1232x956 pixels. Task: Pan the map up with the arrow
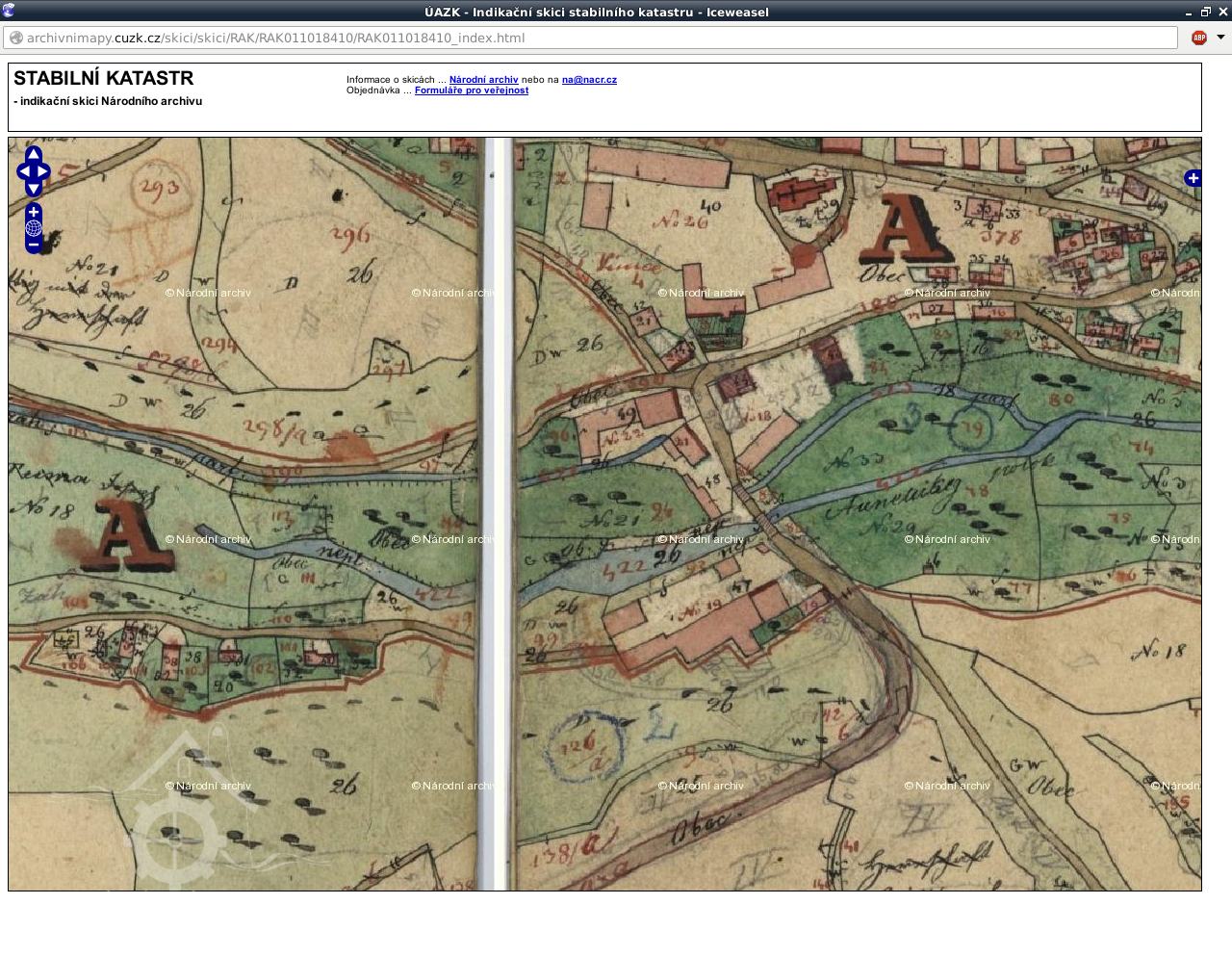click(x=34, y=155)
